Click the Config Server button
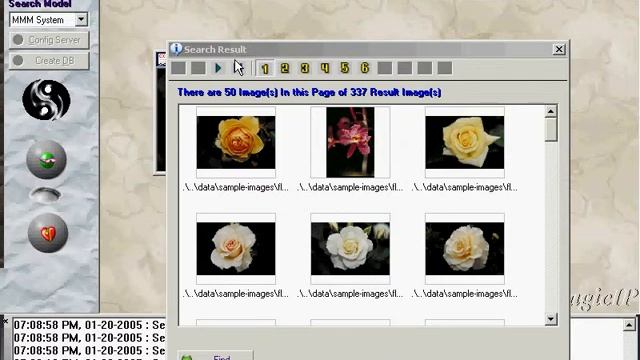This screenshot has height=360, width=640. point(49,40)
